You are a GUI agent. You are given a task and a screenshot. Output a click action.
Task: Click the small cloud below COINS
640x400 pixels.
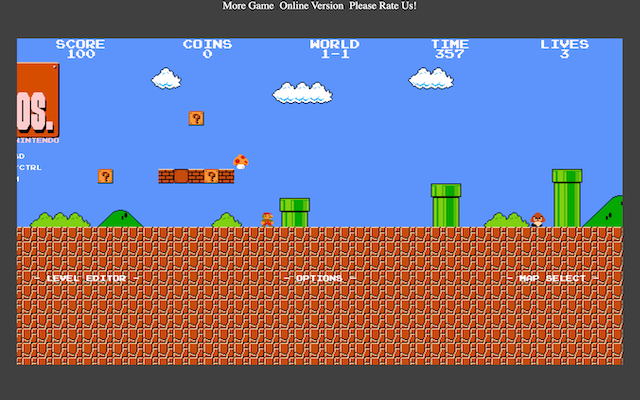pyautogui.click(x=166, y=78)
